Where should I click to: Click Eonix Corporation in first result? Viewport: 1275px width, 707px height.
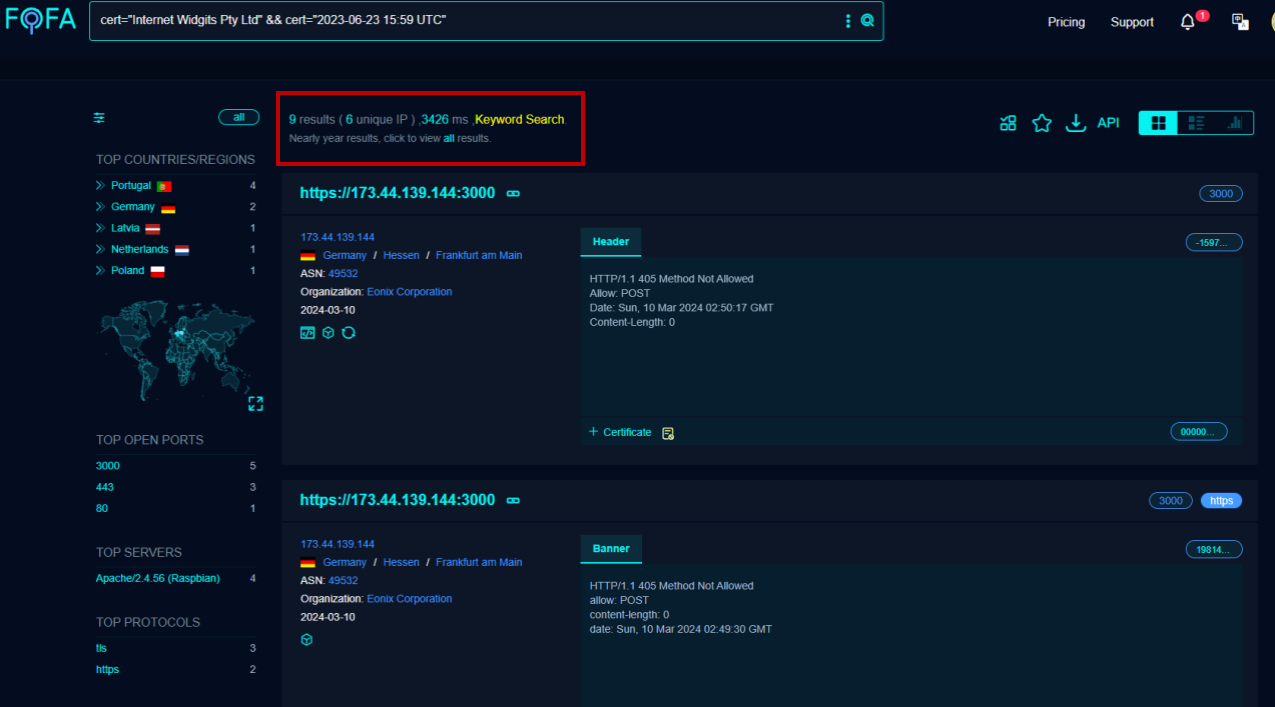coord(409,292)
